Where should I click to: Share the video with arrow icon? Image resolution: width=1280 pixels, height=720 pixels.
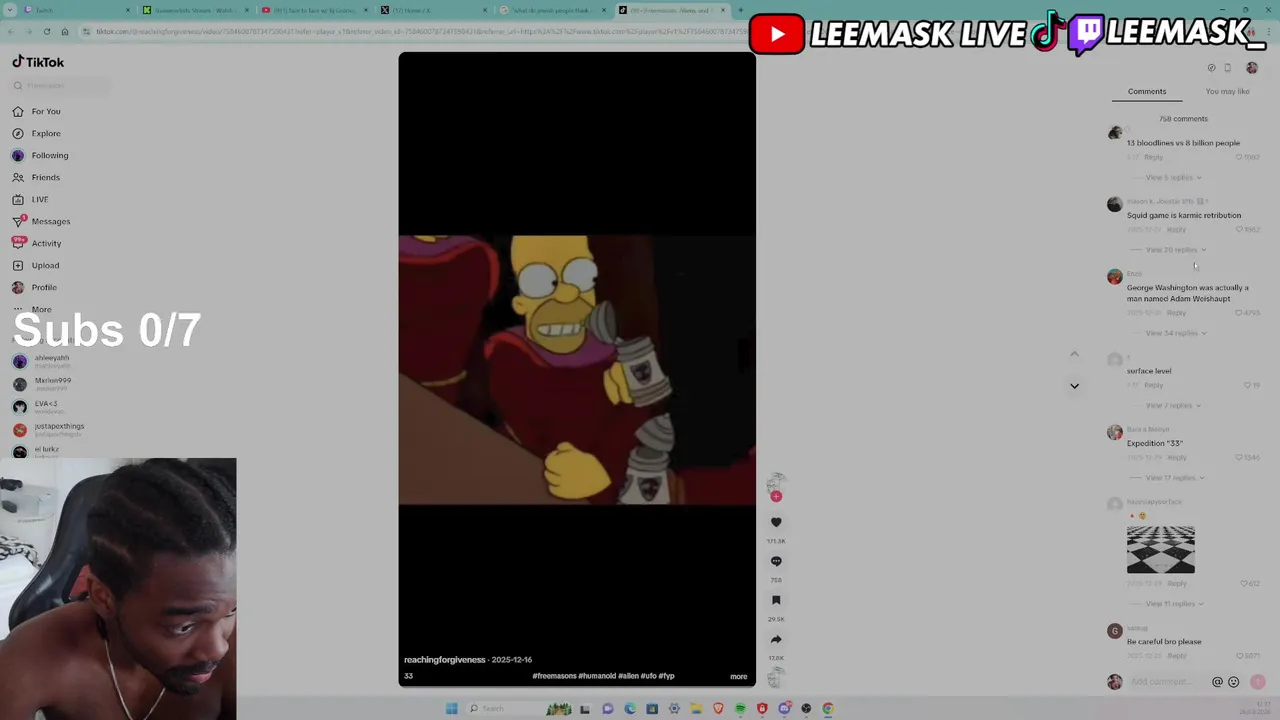coord(776,639)
